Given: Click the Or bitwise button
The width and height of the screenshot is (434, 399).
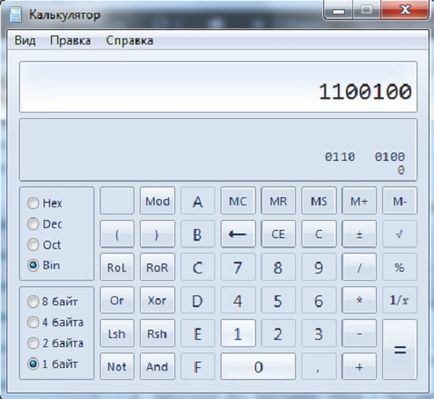Looking at the screenshot, I should [x=117, y=300].
